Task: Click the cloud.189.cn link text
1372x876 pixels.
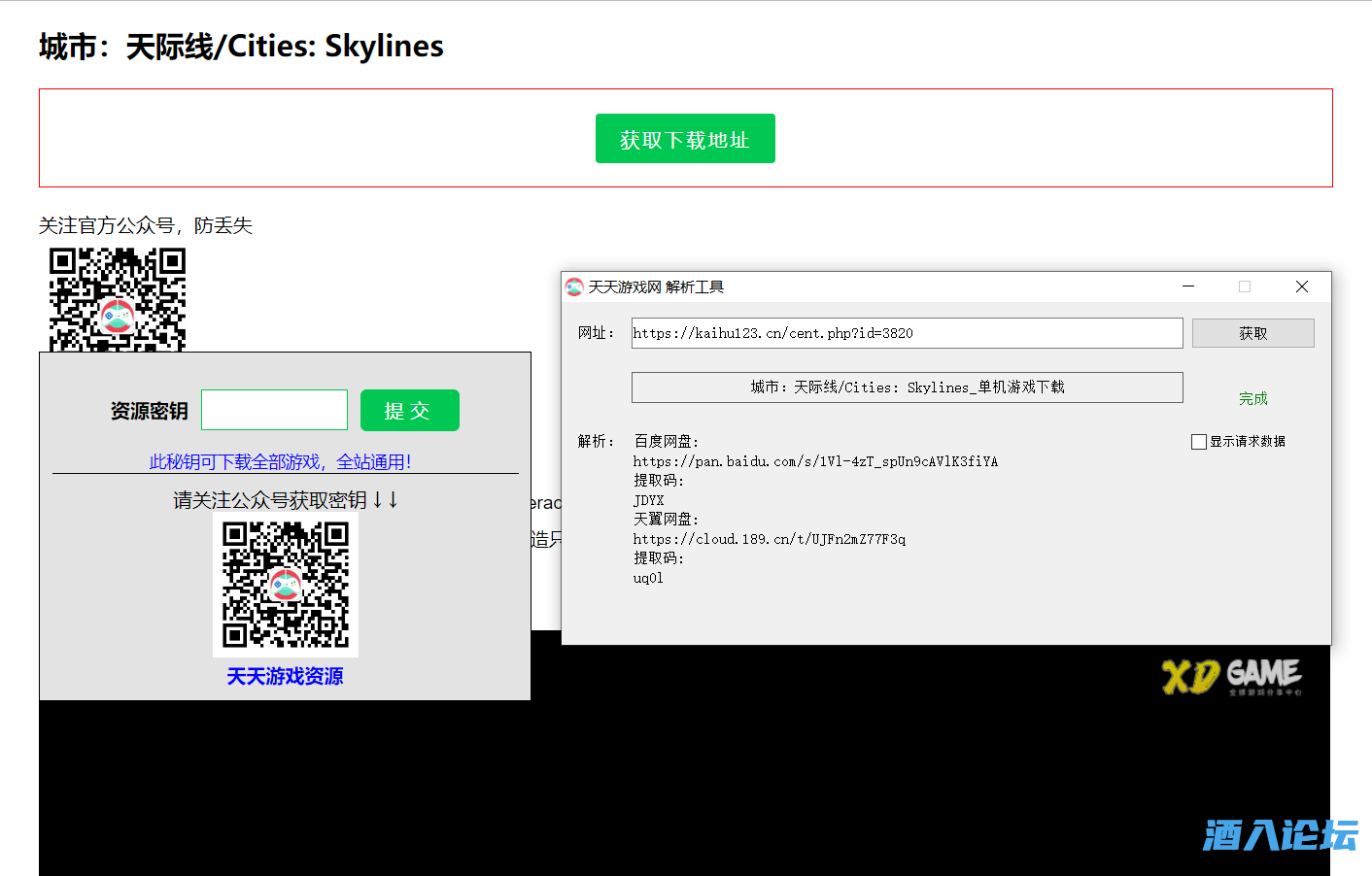Action: tap(769, 539)
